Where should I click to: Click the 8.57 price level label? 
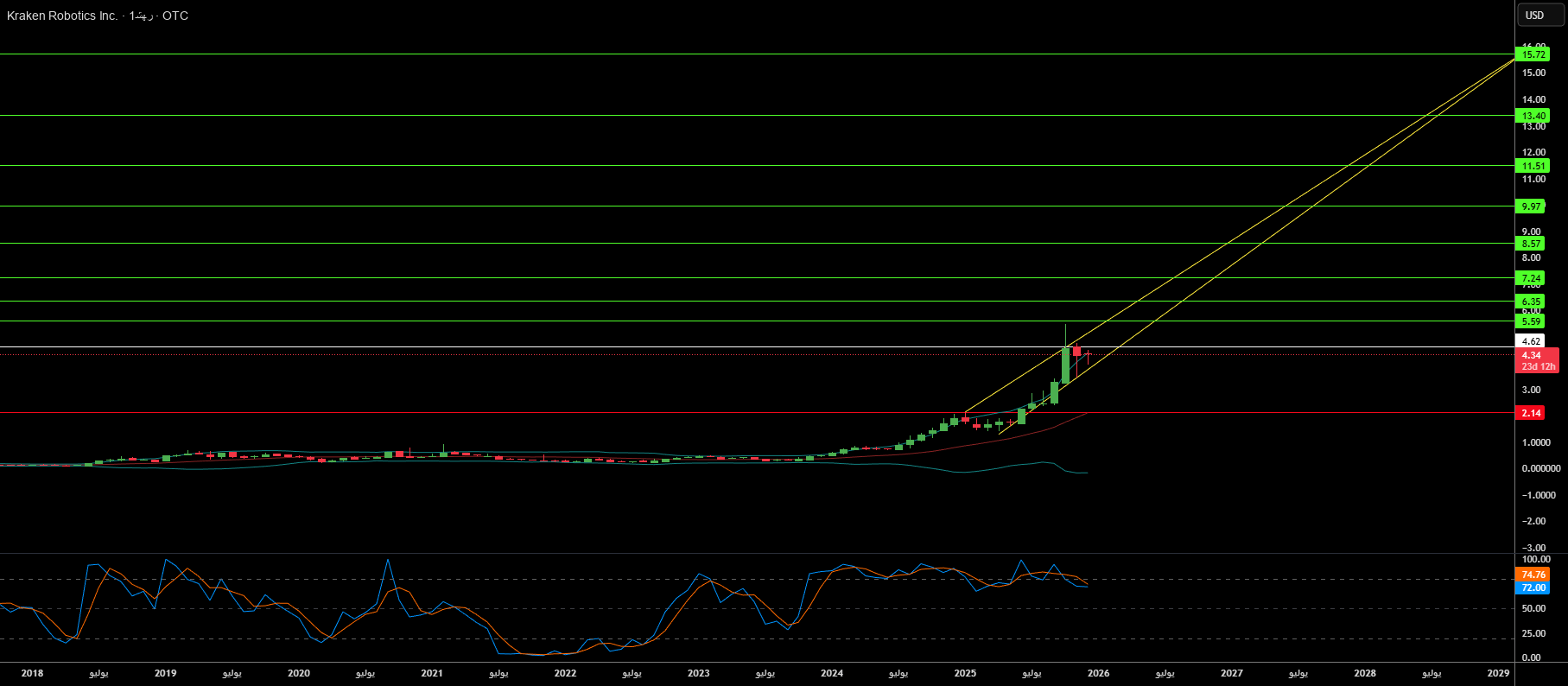pos(1531,244)
